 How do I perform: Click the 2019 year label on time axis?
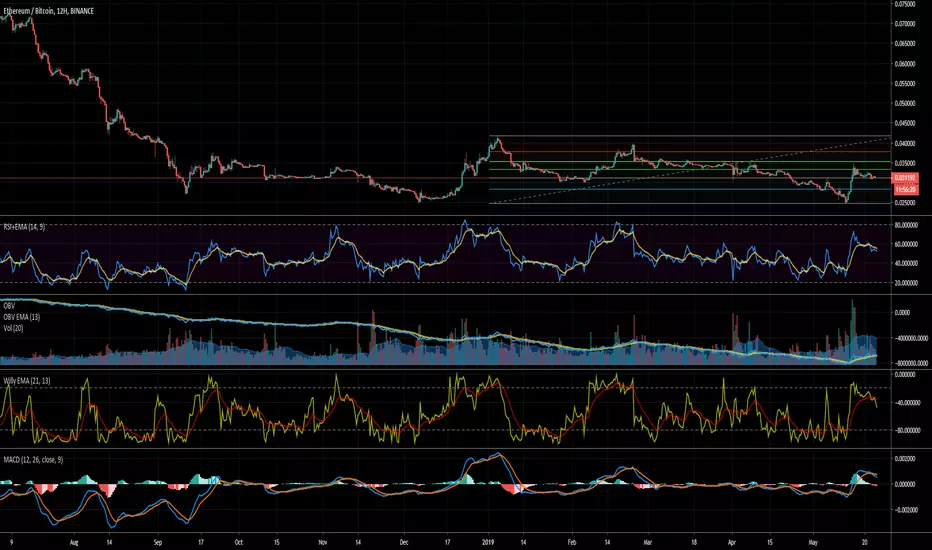[x=489, y=542]
